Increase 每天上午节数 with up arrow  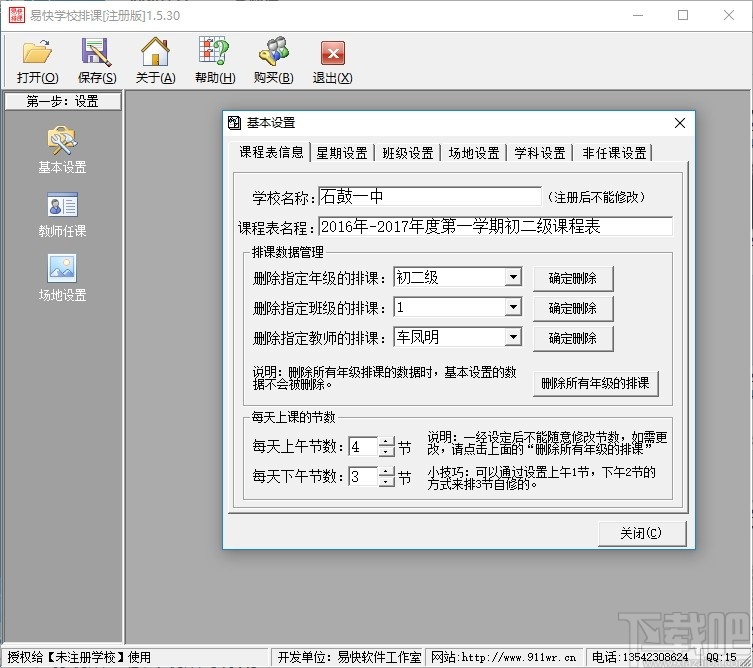point(387,441)
